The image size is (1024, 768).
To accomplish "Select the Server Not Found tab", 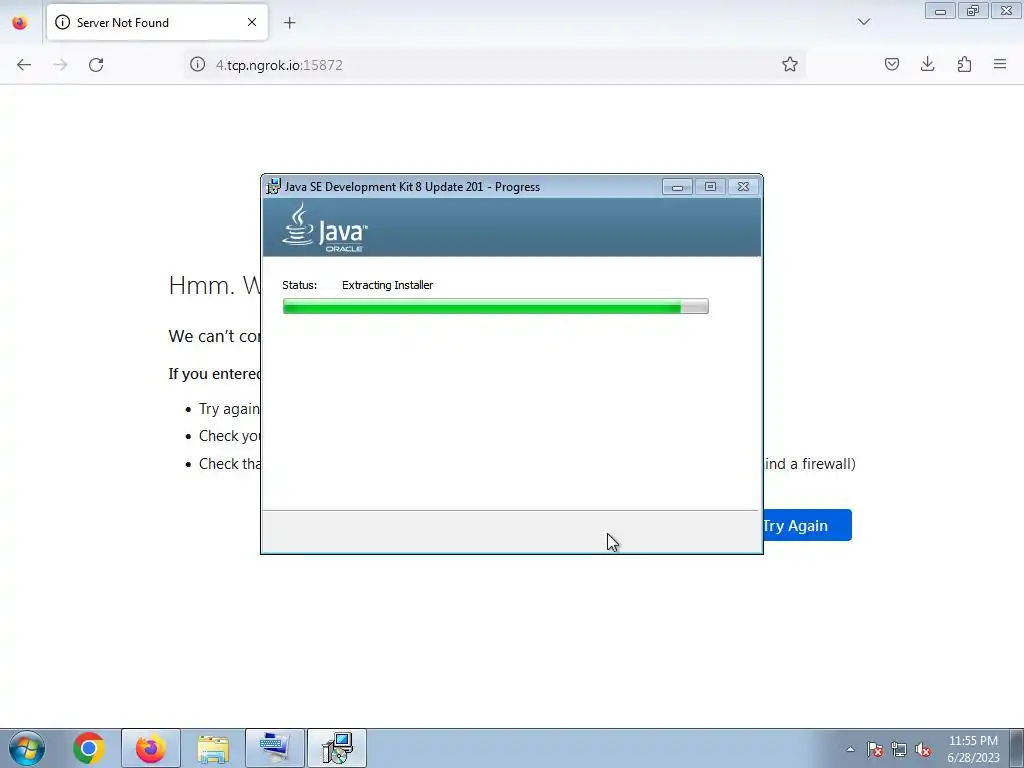I will click(x=157, y=22).
